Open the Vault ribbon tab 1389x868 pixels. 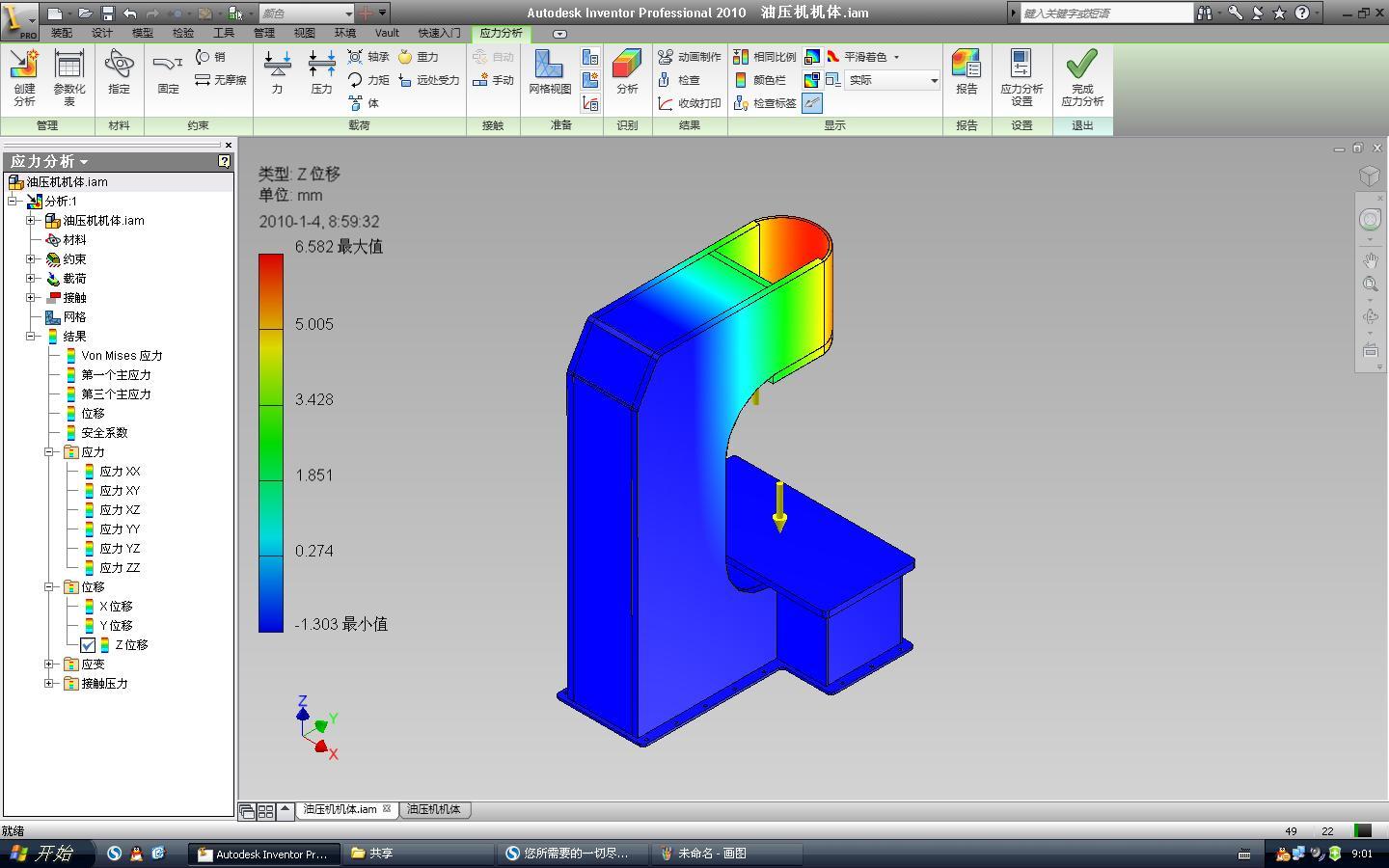tap(387, 33)
